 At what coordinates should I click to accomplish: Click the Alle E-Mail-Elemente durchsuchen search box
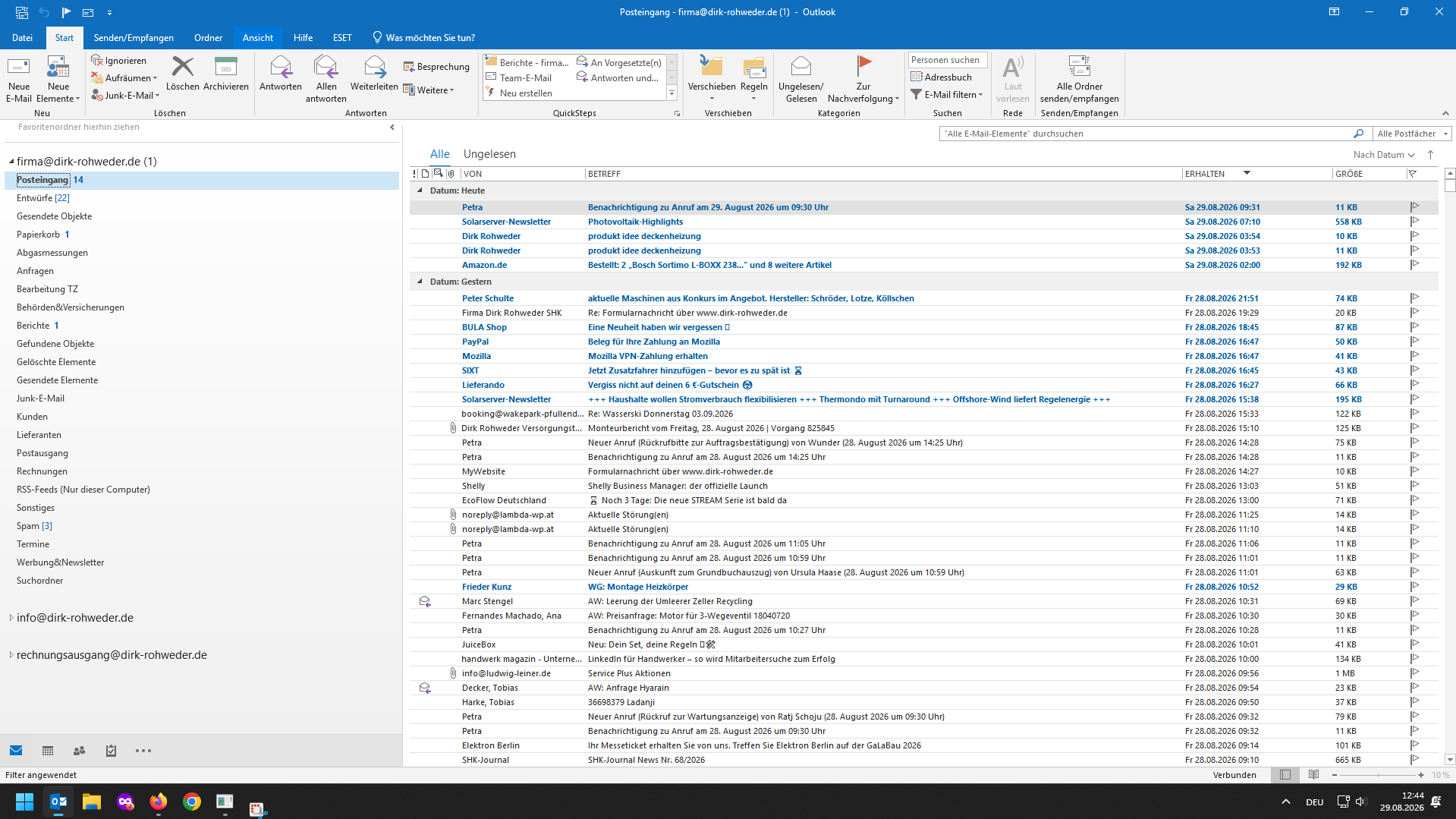point(1146,134)
